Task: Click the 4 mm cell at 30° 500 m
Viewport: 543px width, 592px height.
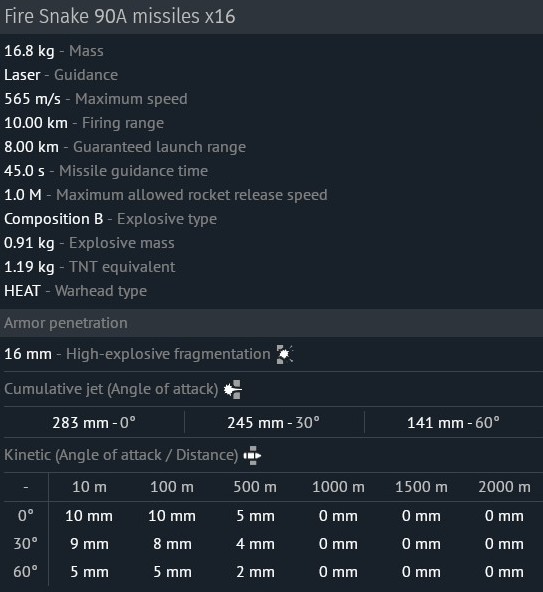Action: 255,544
